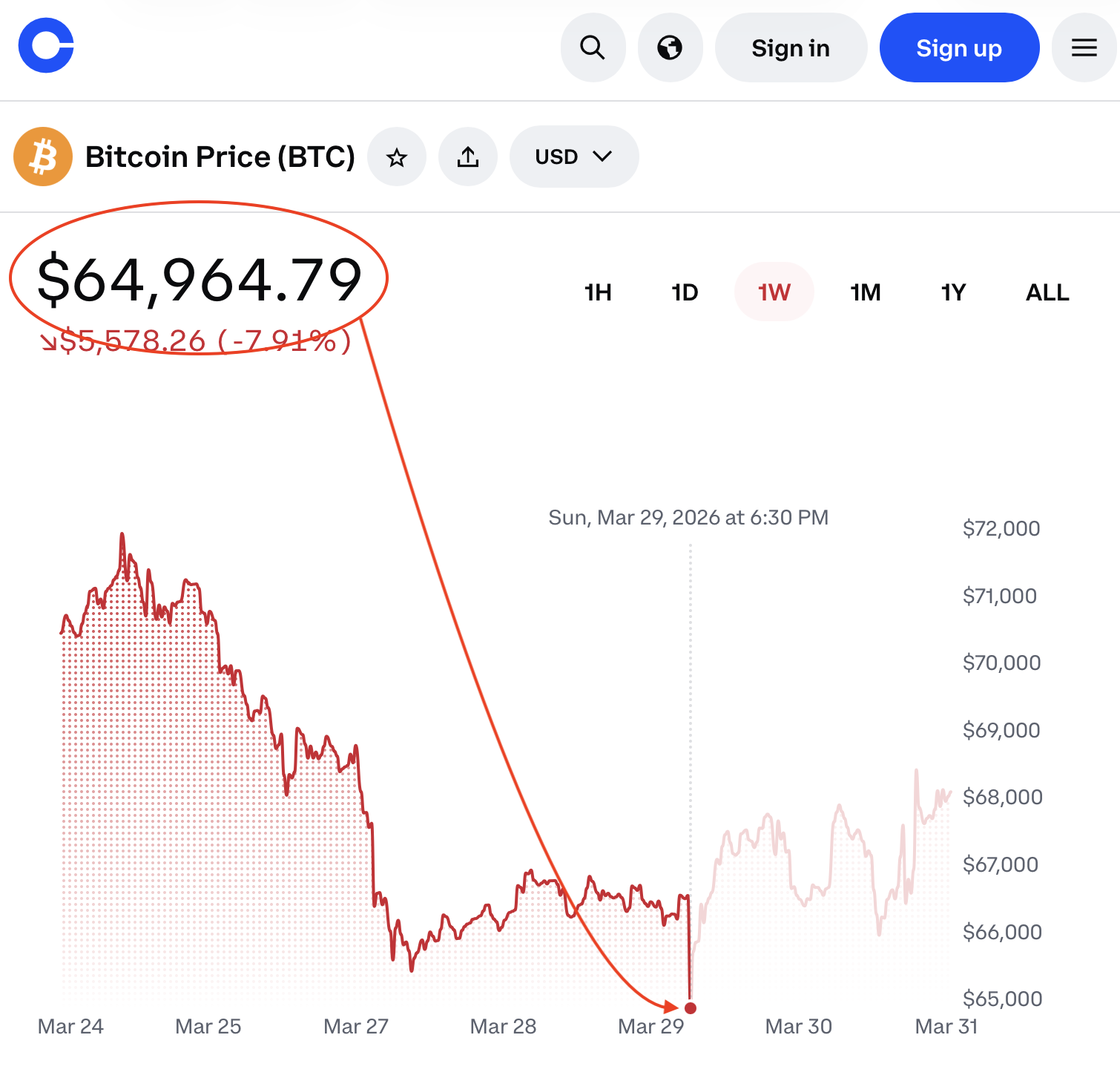Viewport: 1120px width, 1078px height.
Task: Switch chart to 1D range
Action: (x=685, y=292)
